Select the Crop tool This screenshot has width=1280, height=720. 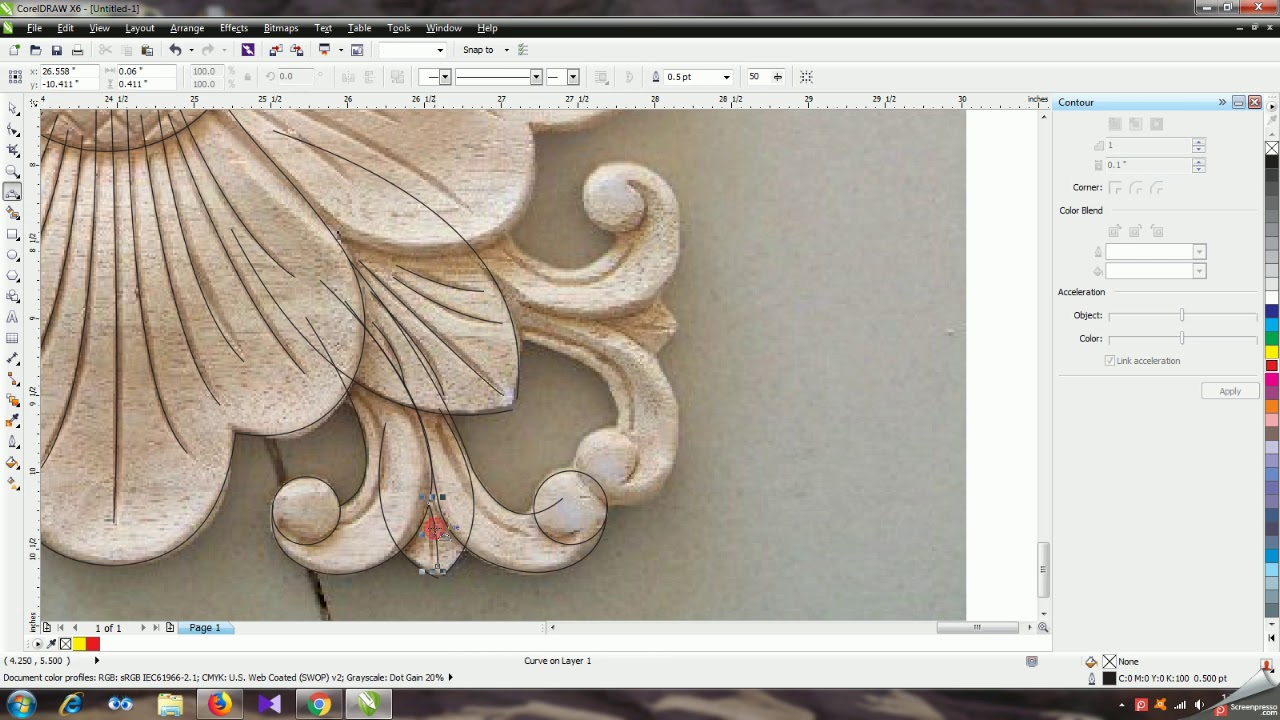tap(13, 149)
